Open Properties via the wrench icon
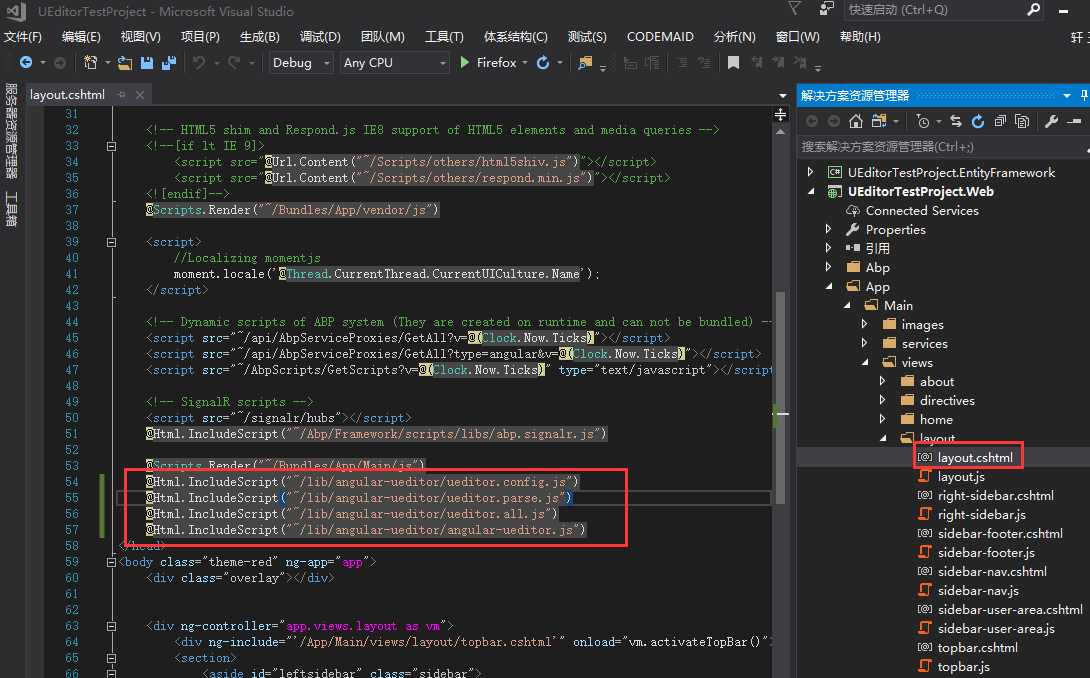The image size is (1090, 678). (x=1051, y=121)
